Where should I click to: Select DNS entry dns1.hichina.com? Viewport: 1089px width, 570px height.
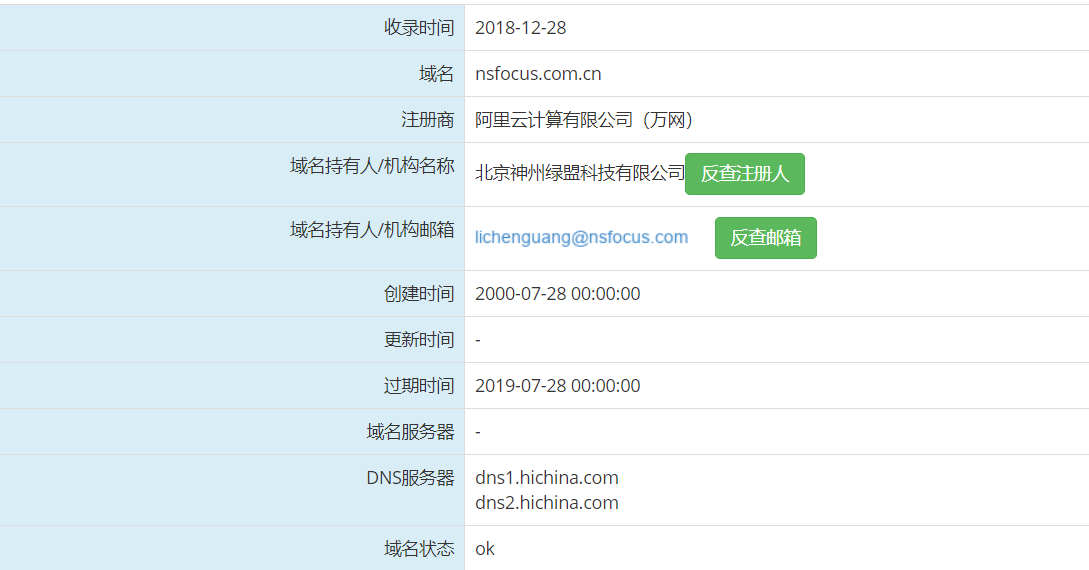547,478
